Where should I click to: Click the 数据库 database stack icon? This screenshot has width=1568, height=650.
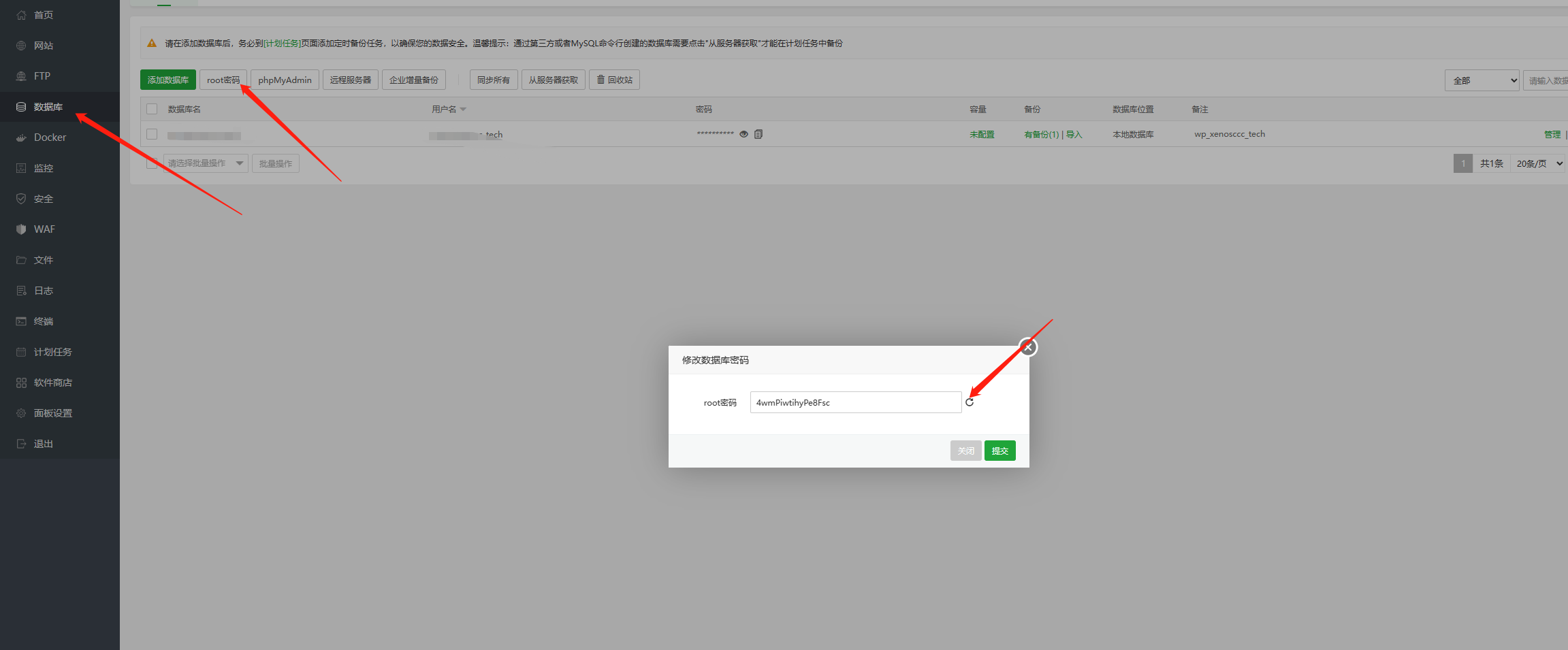pos(21,107)
